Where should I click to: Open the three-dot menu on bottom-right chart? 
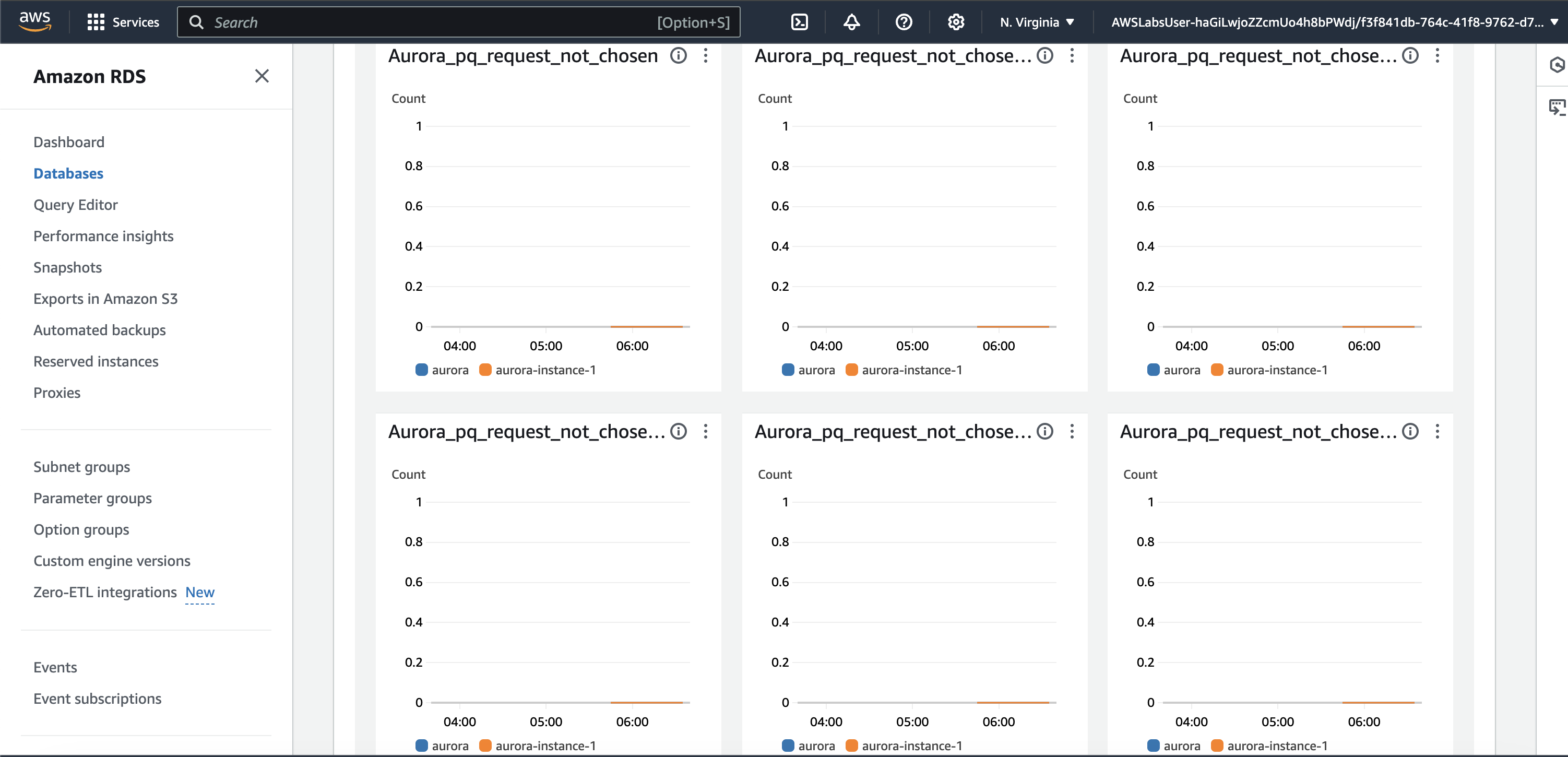pos(1437,431)
